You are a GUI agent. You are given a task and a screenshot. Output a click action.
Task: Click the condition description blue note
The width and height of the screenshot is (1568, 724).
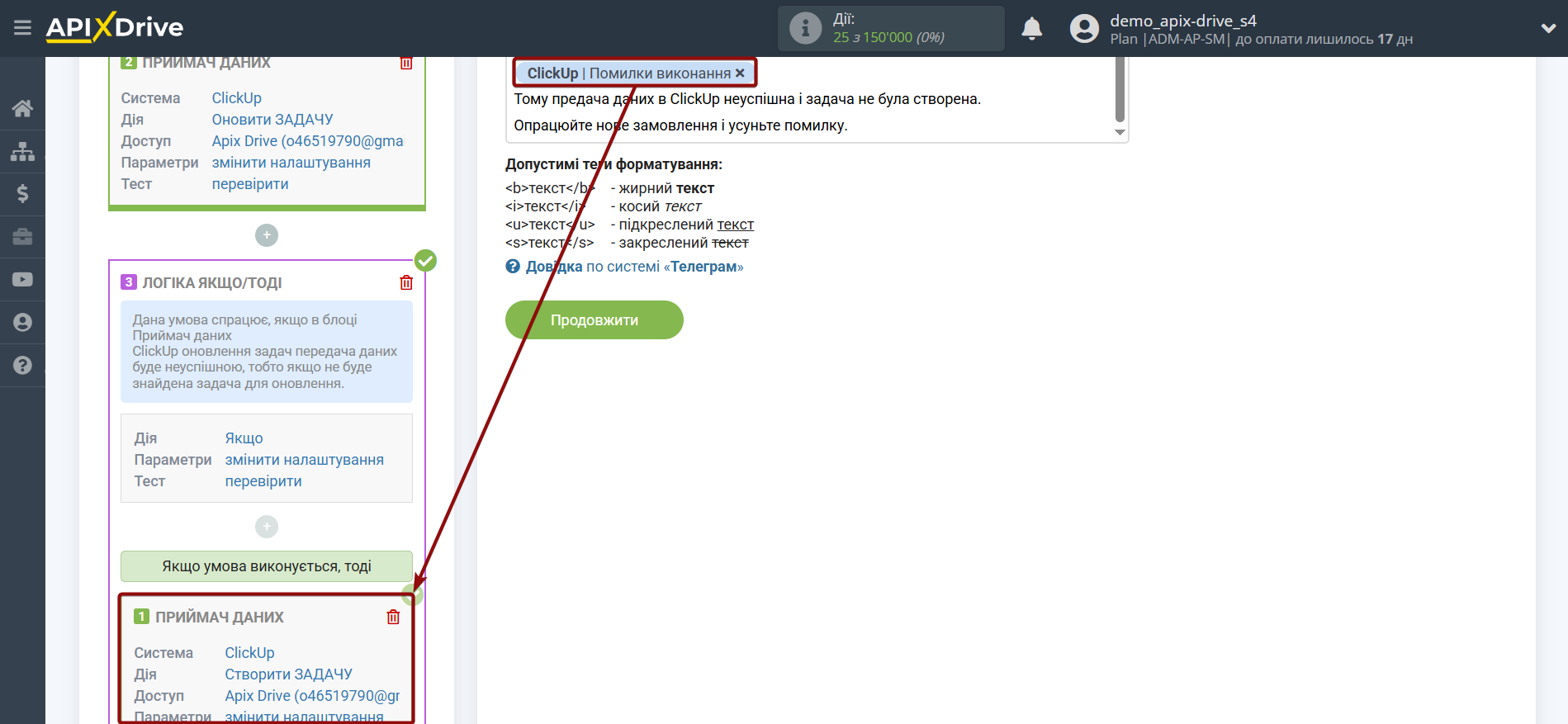click(267, 352)
